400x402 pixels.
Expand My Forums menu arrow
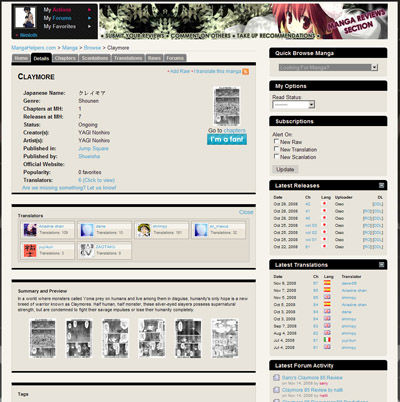tap(89, 18)
